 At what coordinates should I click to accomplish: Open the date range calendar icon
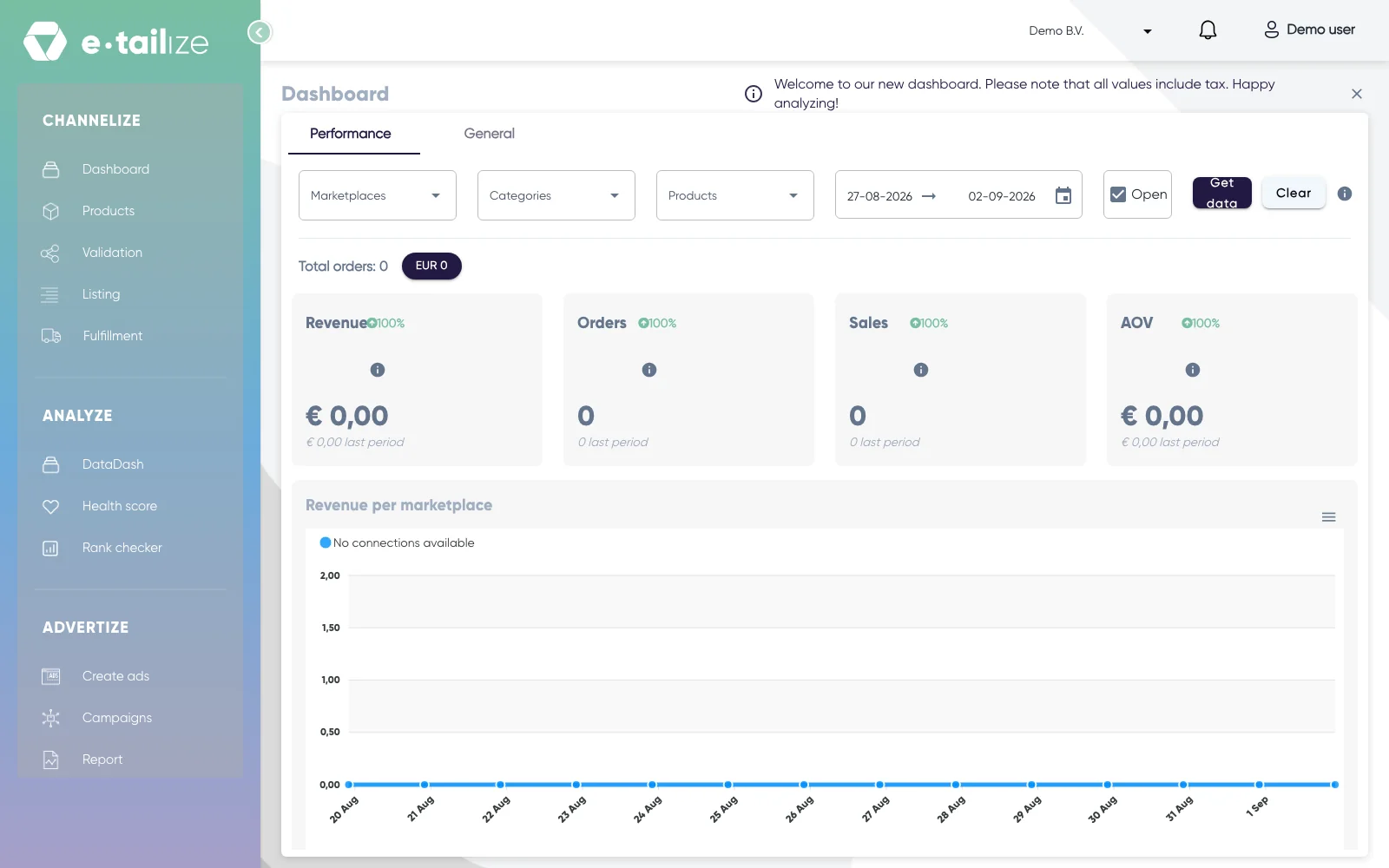point(1063,195)
